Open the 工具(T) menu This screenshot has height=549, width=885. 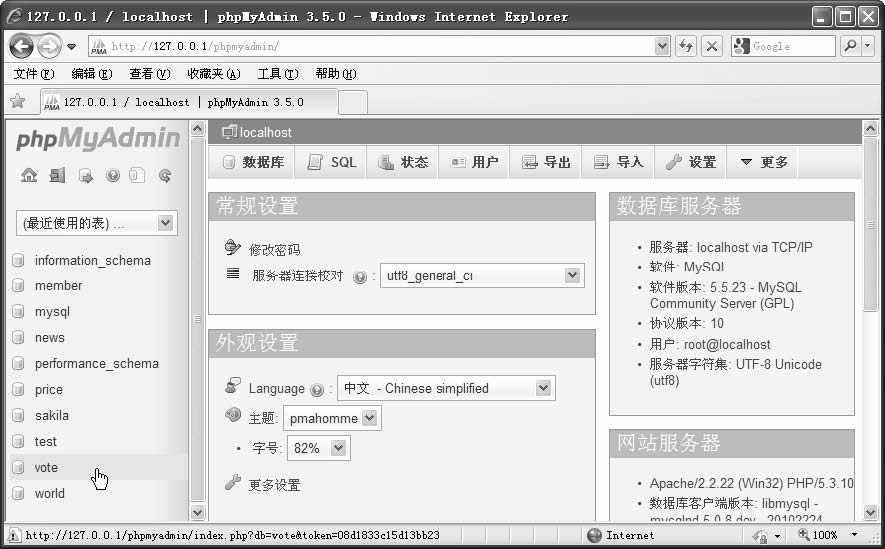(x=278, y=74)
